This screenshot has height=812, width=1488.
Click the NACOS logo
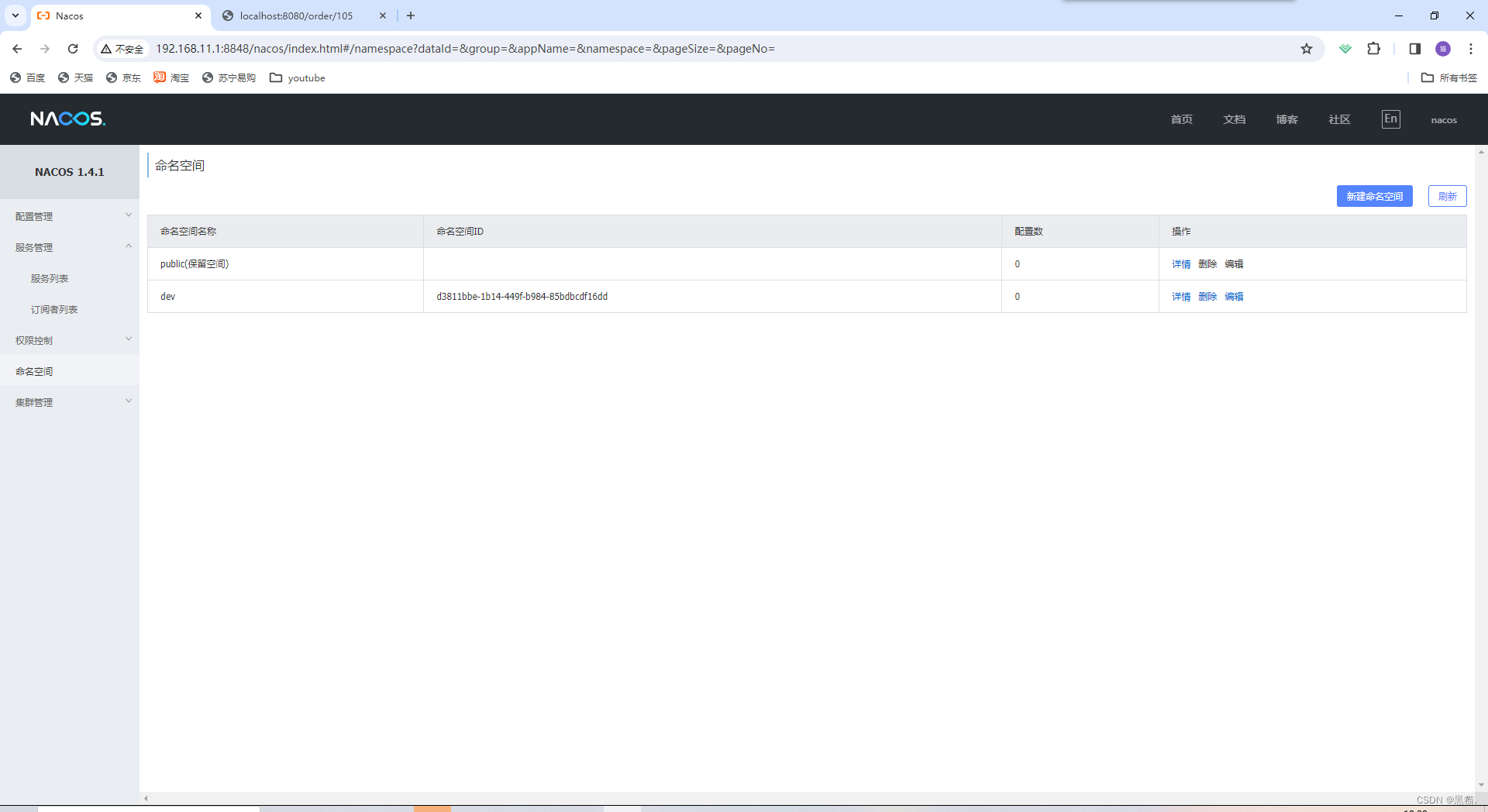point(68,119)
